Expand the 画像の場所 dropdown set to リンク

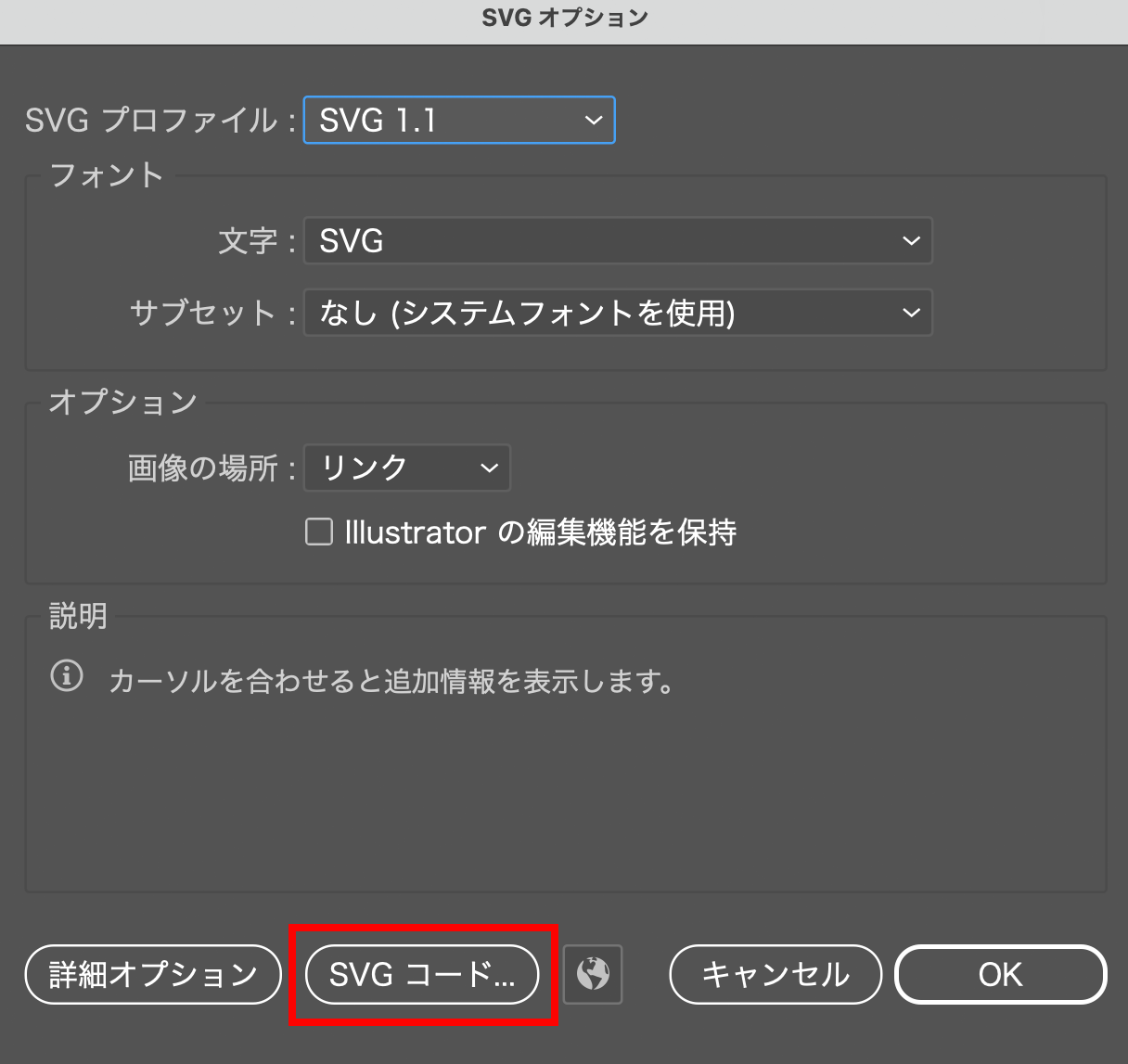click(x=407, y=468)
